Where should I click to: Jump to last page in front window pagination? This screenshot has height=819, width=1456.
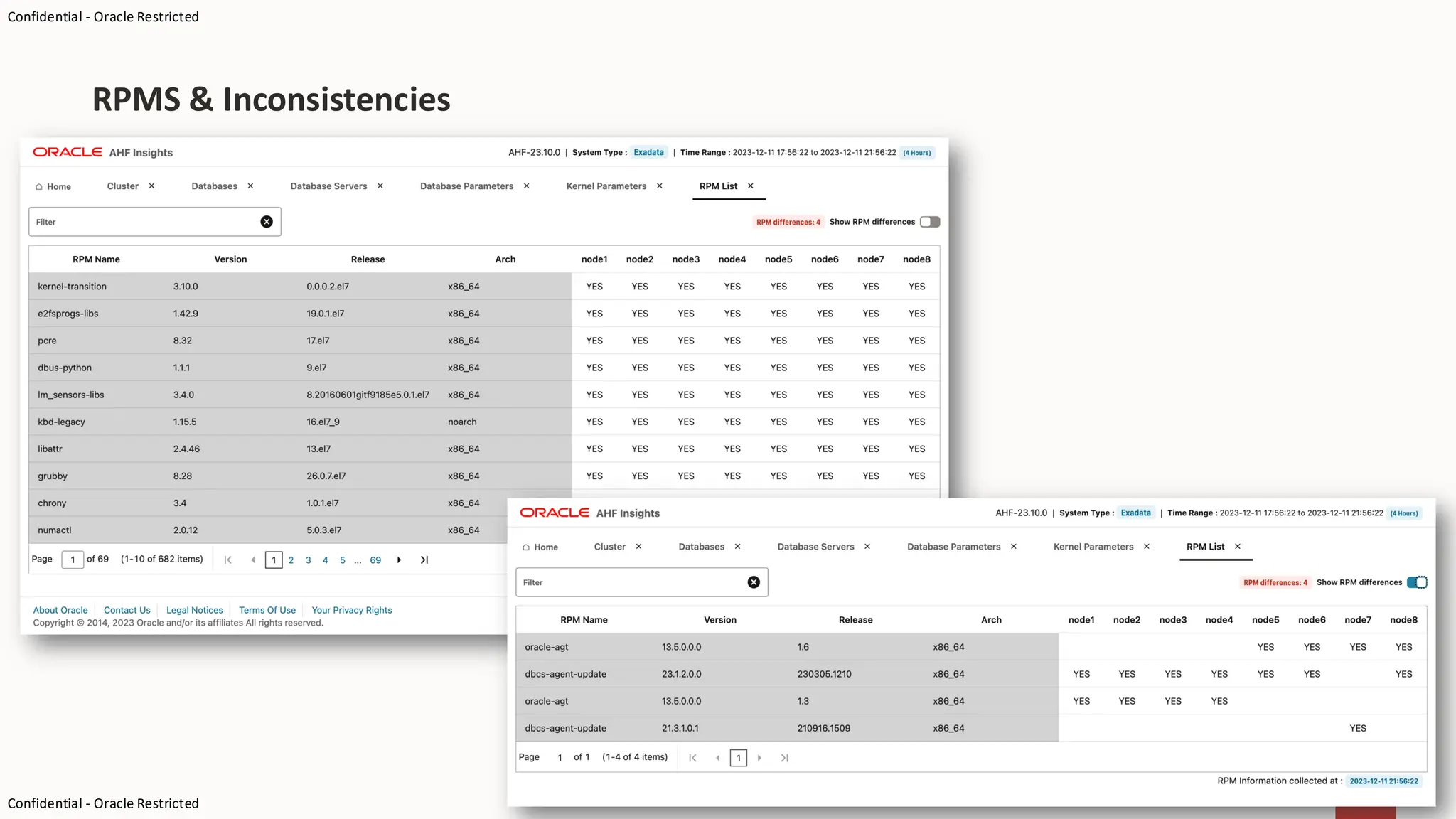pos(784,758)
